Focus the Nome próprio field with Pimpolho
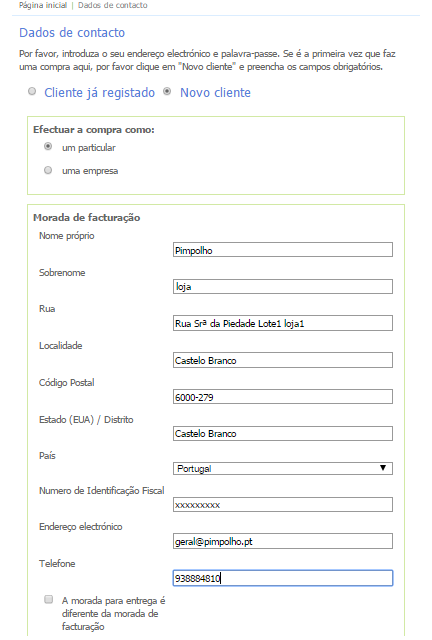 (283, 250)
